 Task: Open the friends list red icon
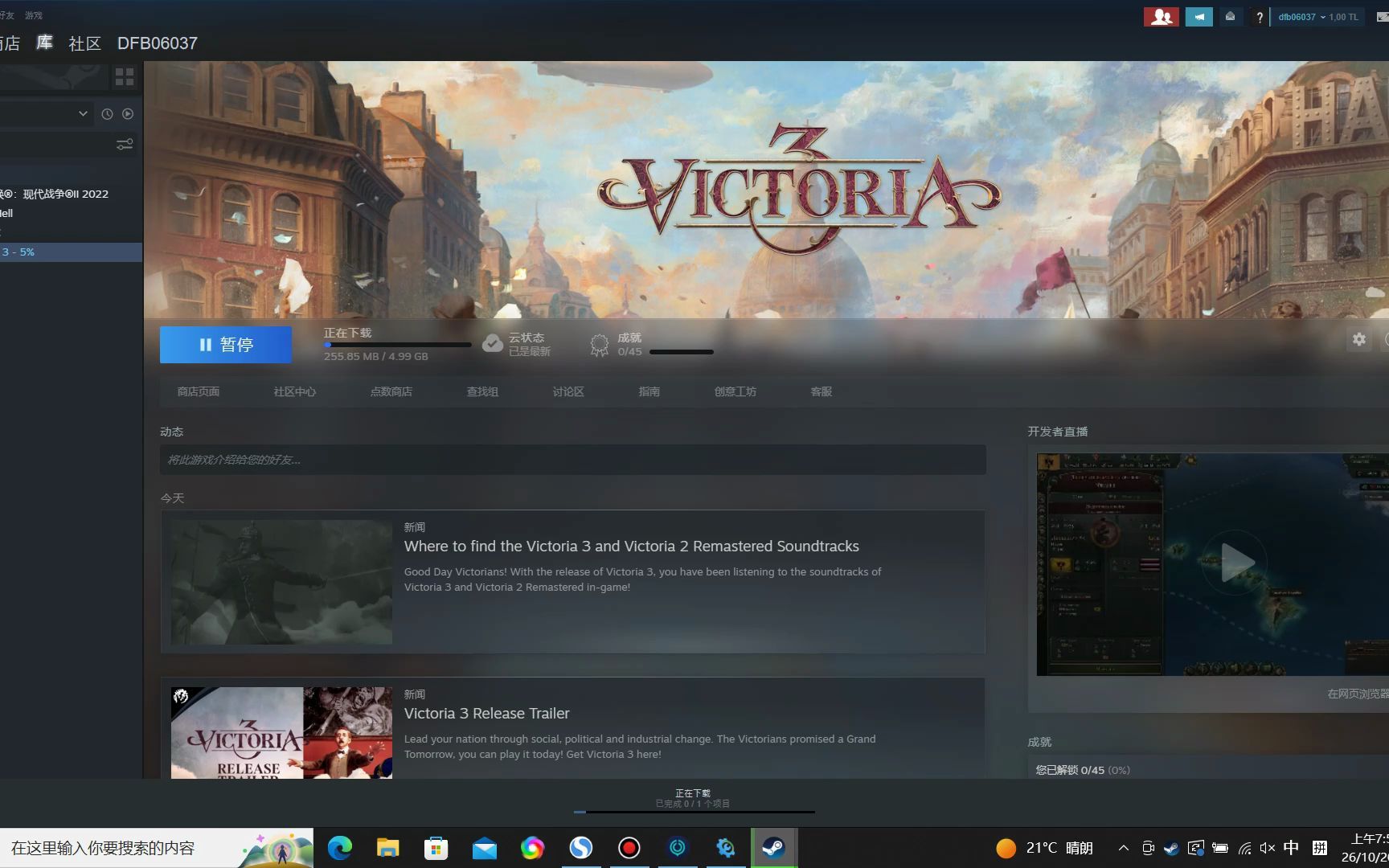1161,17
